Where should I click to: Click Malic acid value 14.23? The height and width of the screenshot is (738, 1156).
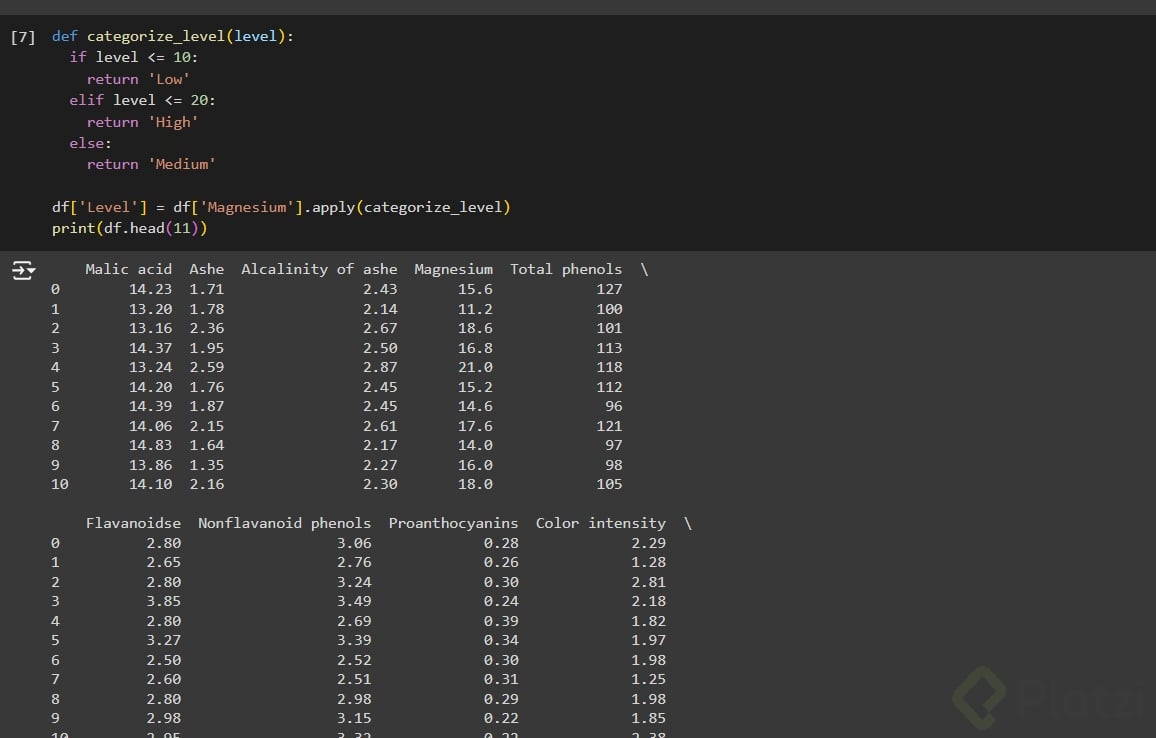(x=150, y=289)
